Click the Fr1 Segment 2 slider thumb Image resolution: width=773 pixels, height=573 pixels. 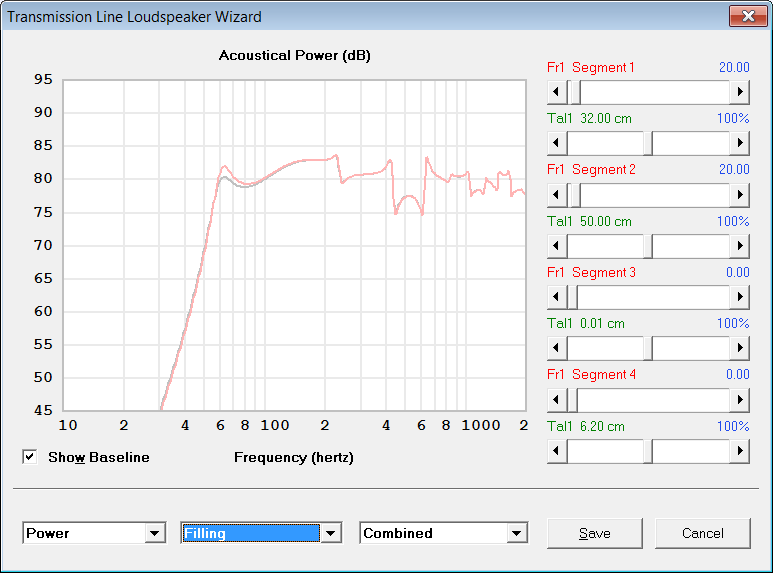tap(575, 195)
